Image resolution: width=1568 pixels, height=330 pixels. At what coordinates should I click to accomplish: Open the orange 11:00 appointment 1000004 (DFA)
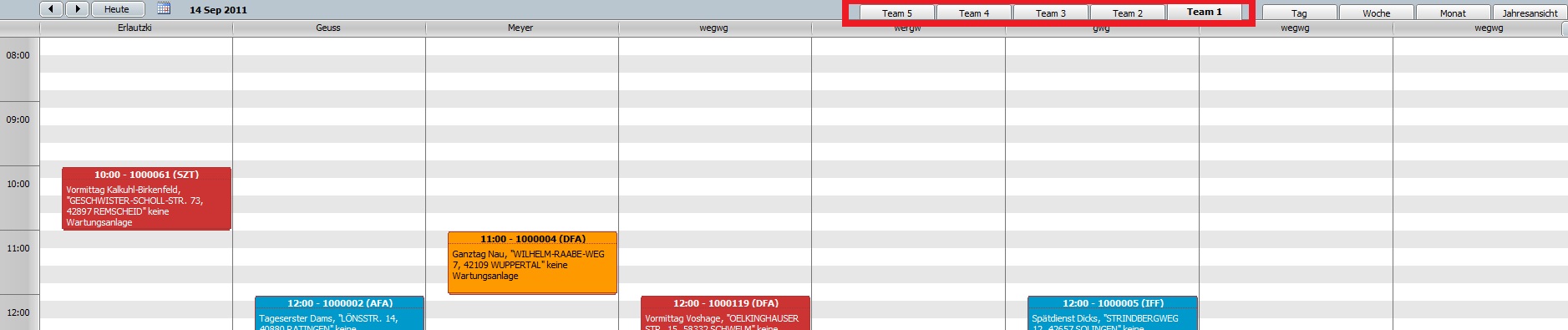[x=532, y=263]
